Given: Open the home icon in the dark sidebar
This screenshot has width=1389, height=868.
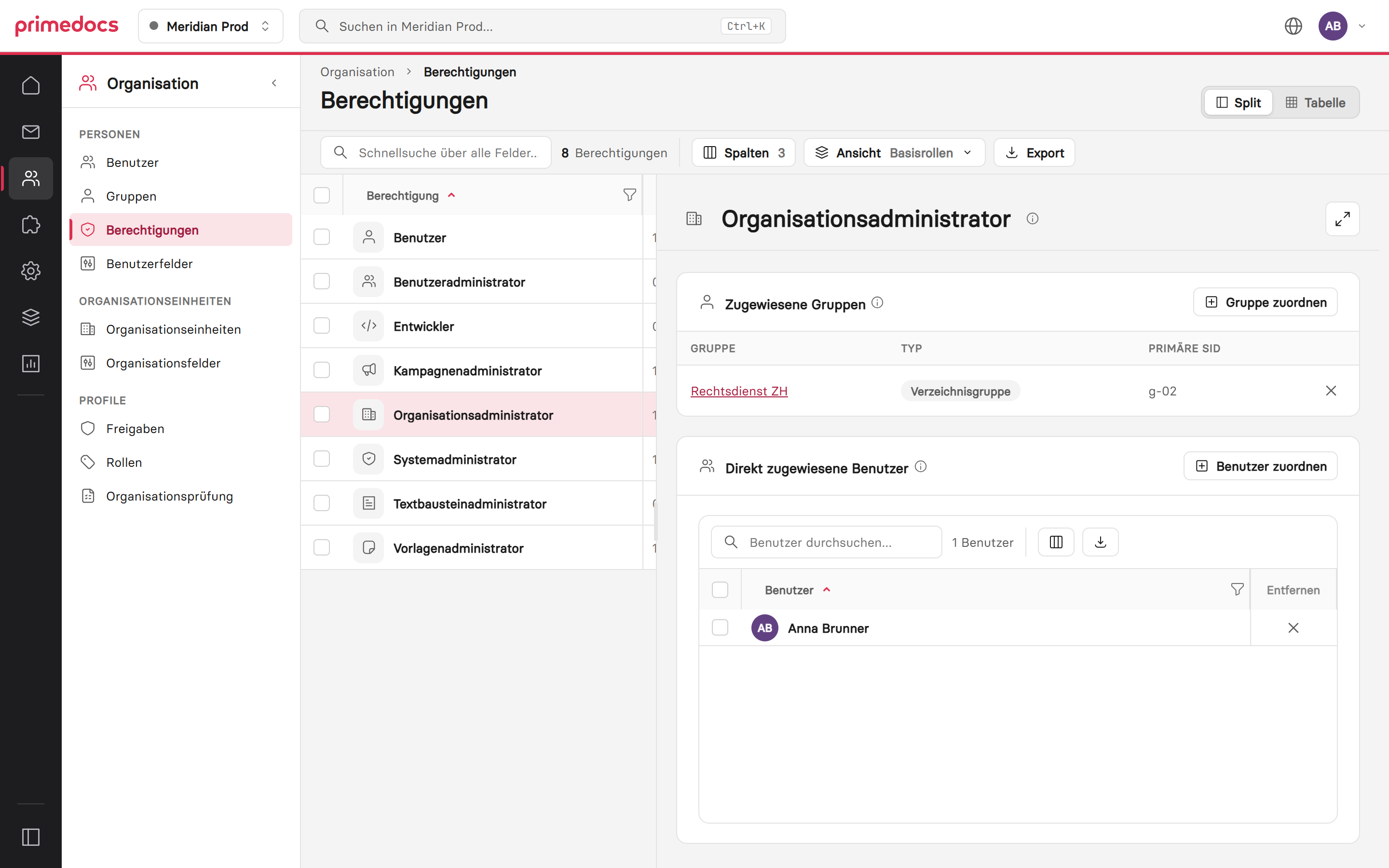Looking at the screenshot, I should 30,85.
